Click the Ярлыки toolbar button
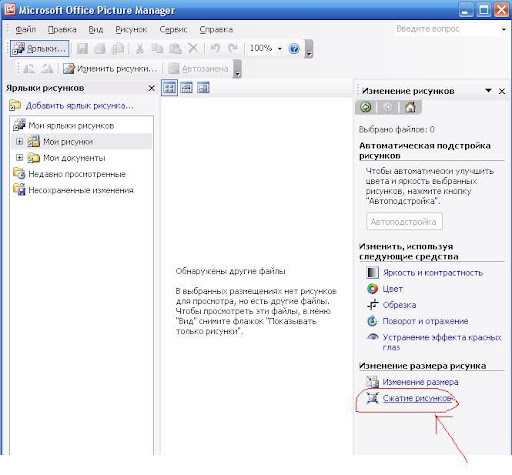The image size is (512, 475). 39,49
